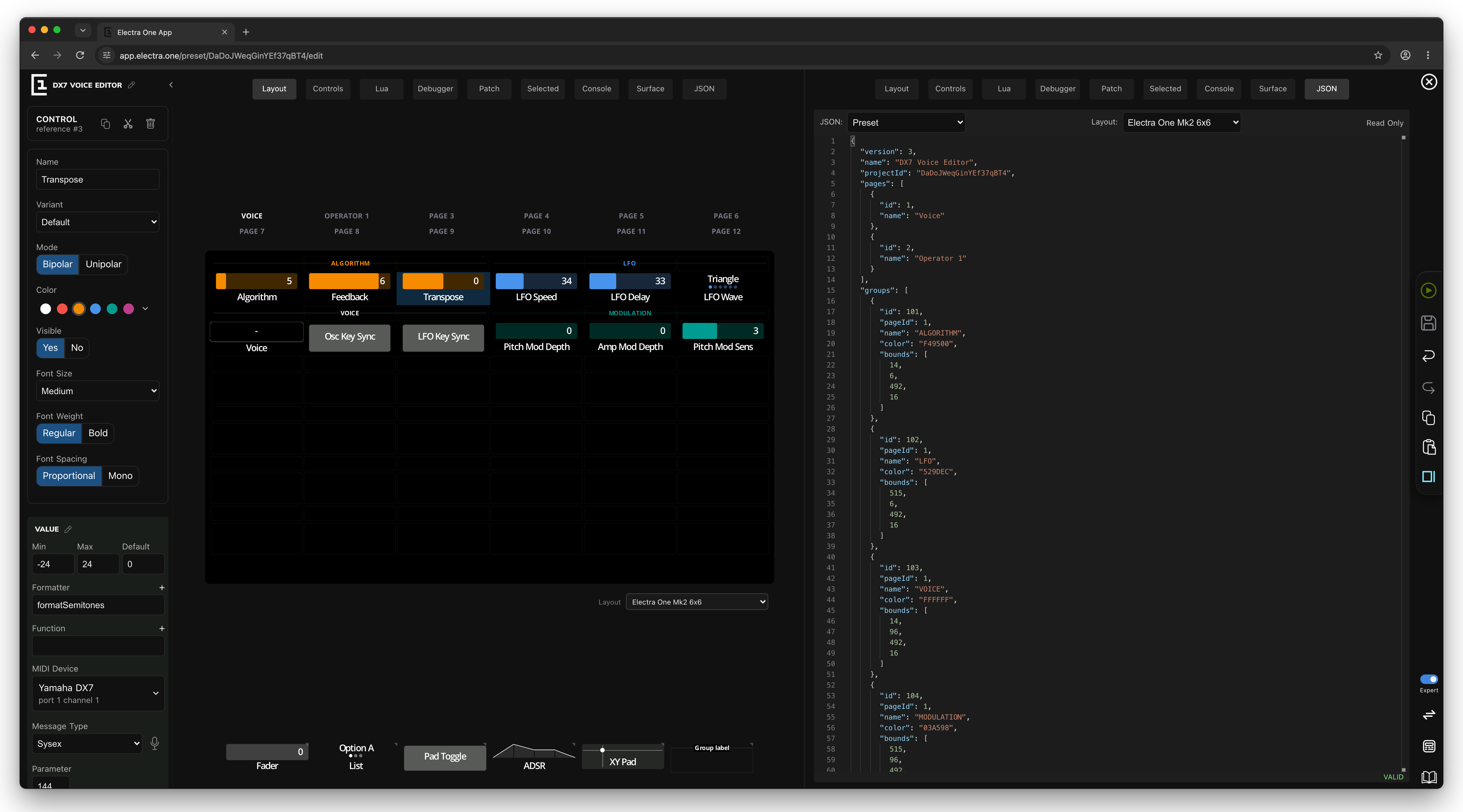Choose Regular font weight

(x=59, y=433)
